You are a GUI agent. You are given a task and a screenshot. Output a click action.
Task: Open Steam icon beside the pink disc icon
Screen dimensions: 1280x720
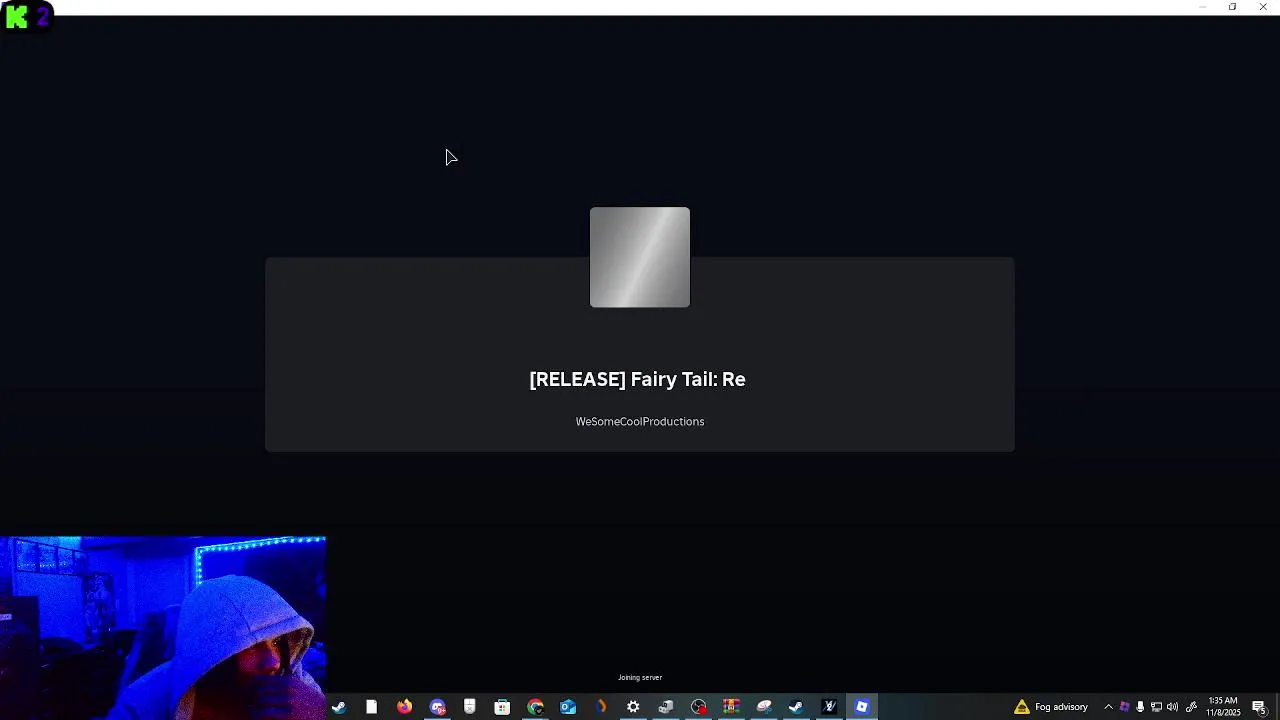click(796, 707)
